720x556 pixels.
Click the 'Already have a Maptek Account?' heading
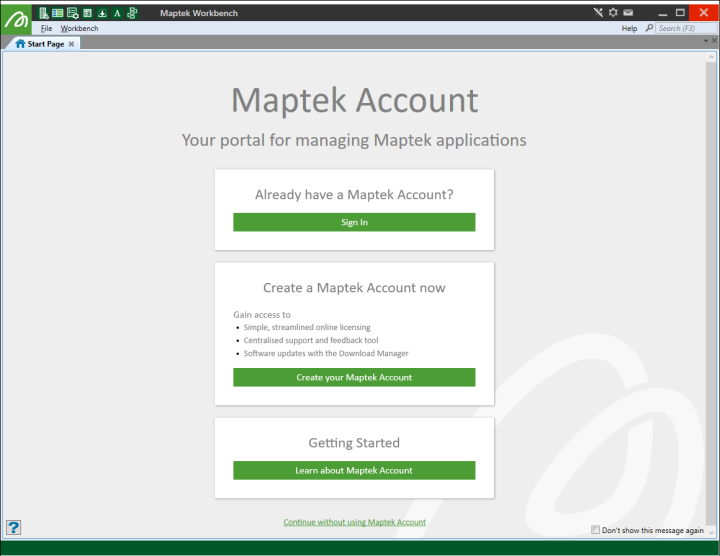click(354, 195)
